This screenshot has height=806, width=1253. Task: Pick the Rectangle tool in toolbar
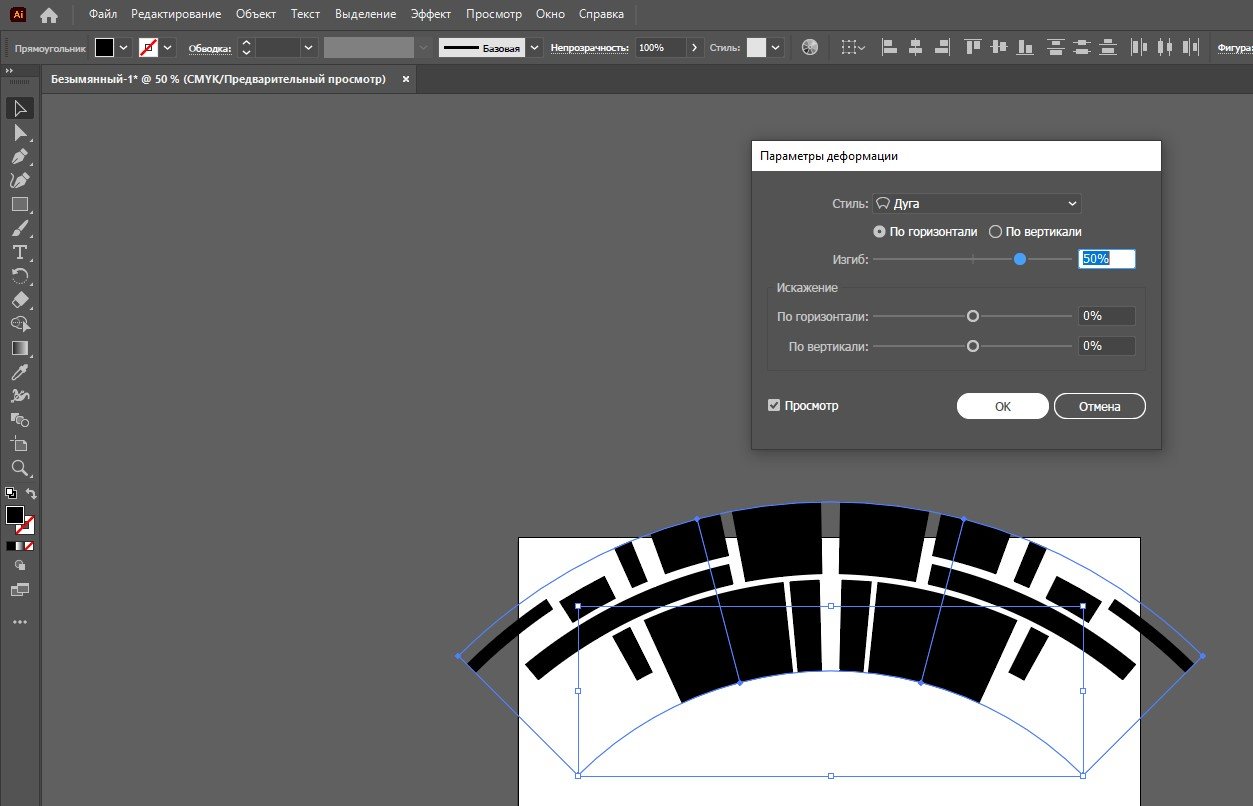click(x=19, y=204)
